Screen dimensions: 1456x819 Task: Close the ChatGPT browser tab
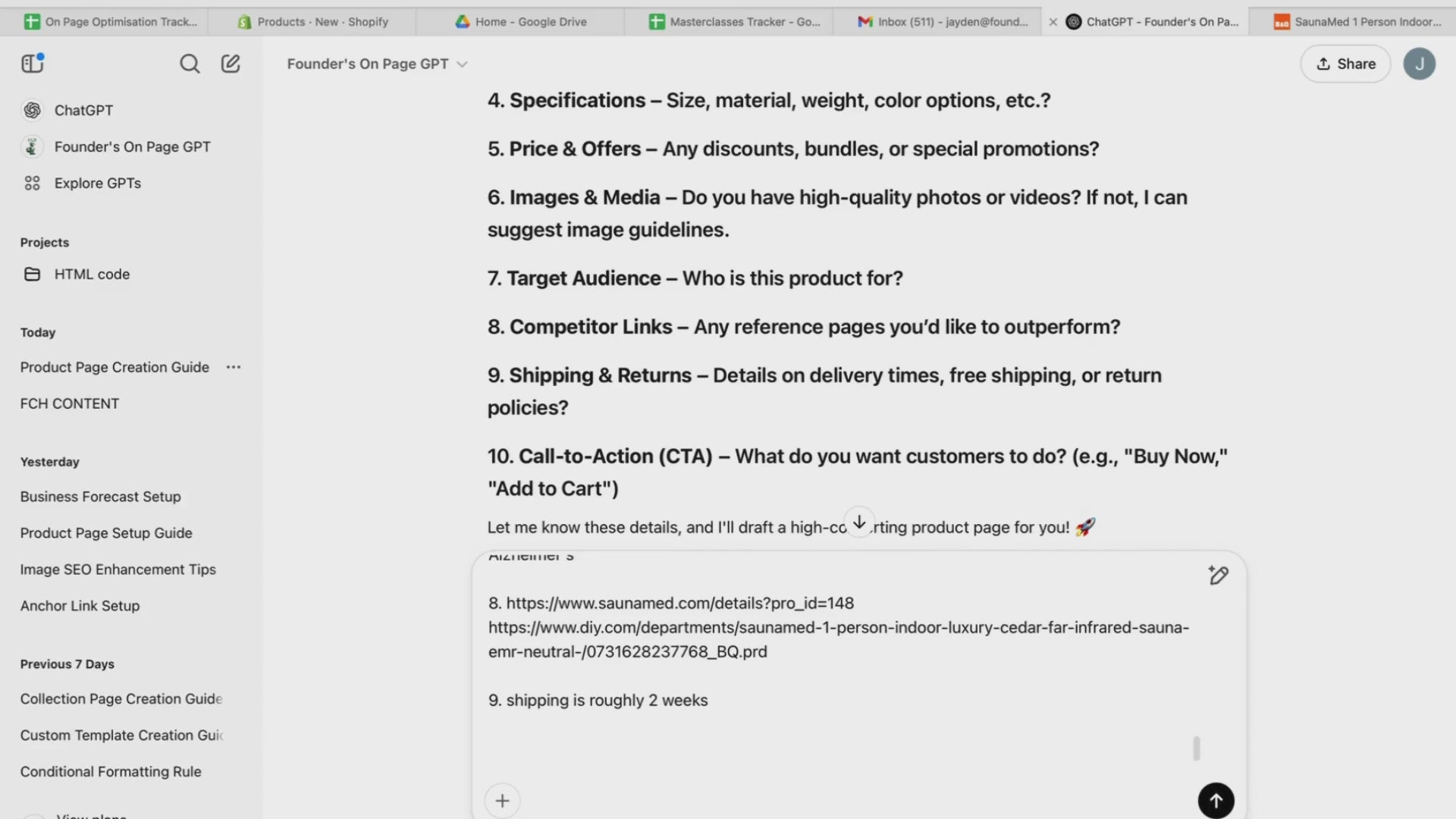(x=1053, y=22)
